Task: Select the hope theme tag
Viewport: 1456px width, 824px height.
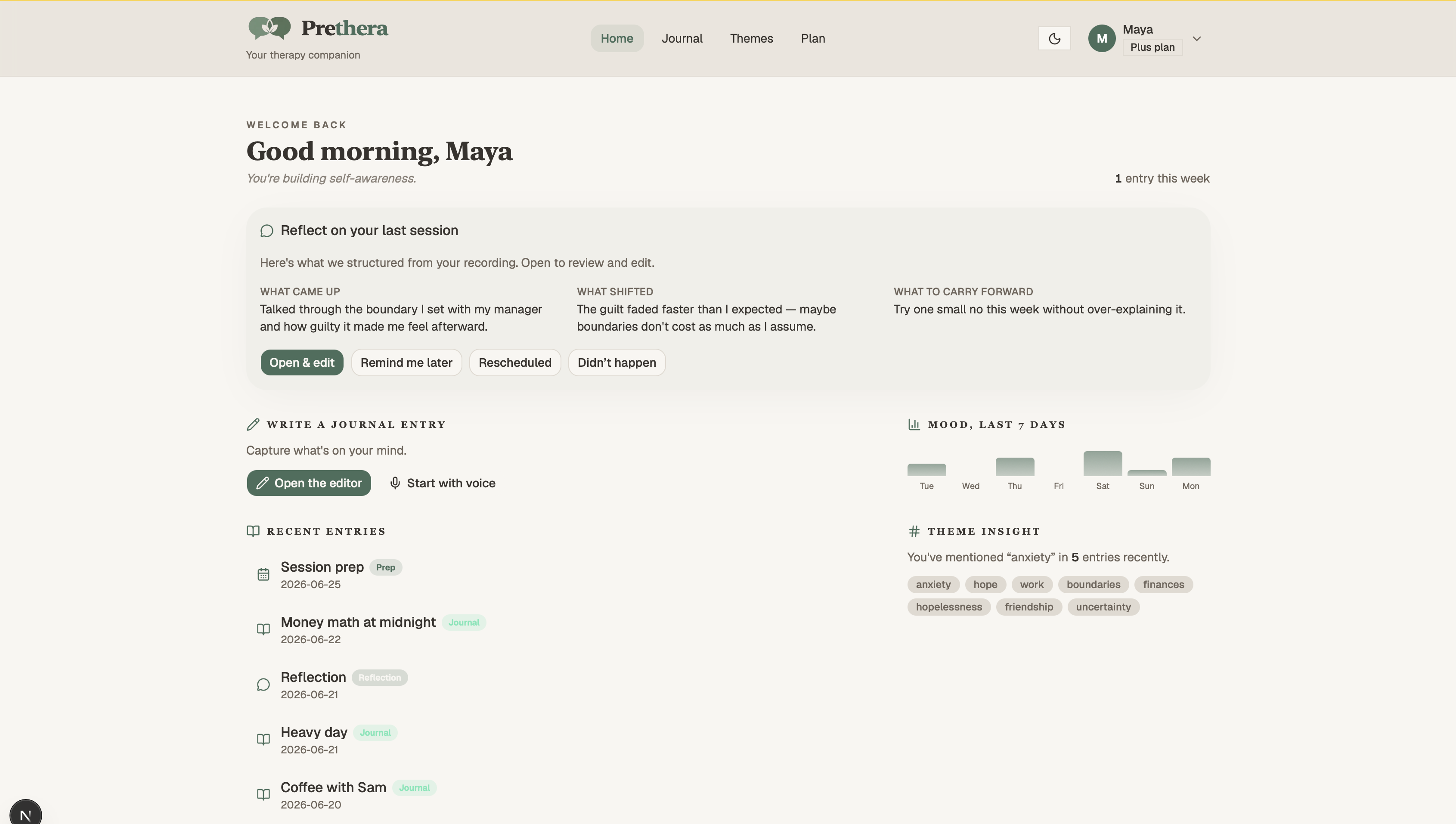Action: [985, 585]
